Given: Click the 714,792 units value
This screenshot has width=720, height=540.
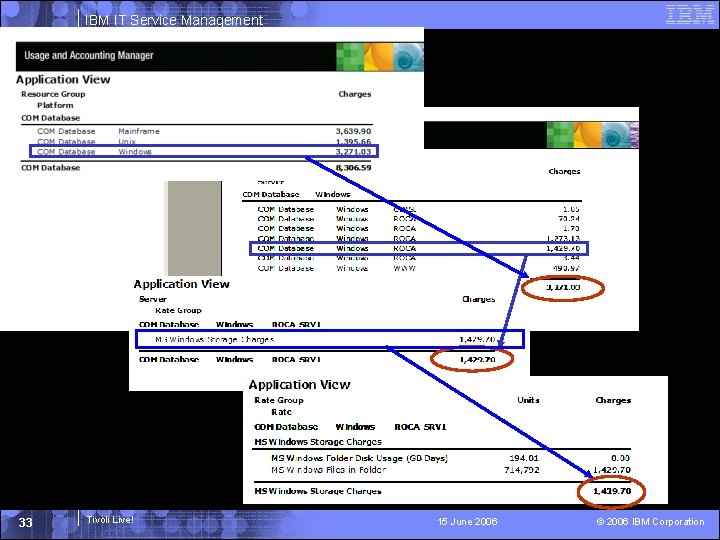Looking at the screenshot, I should click(522, 470).
